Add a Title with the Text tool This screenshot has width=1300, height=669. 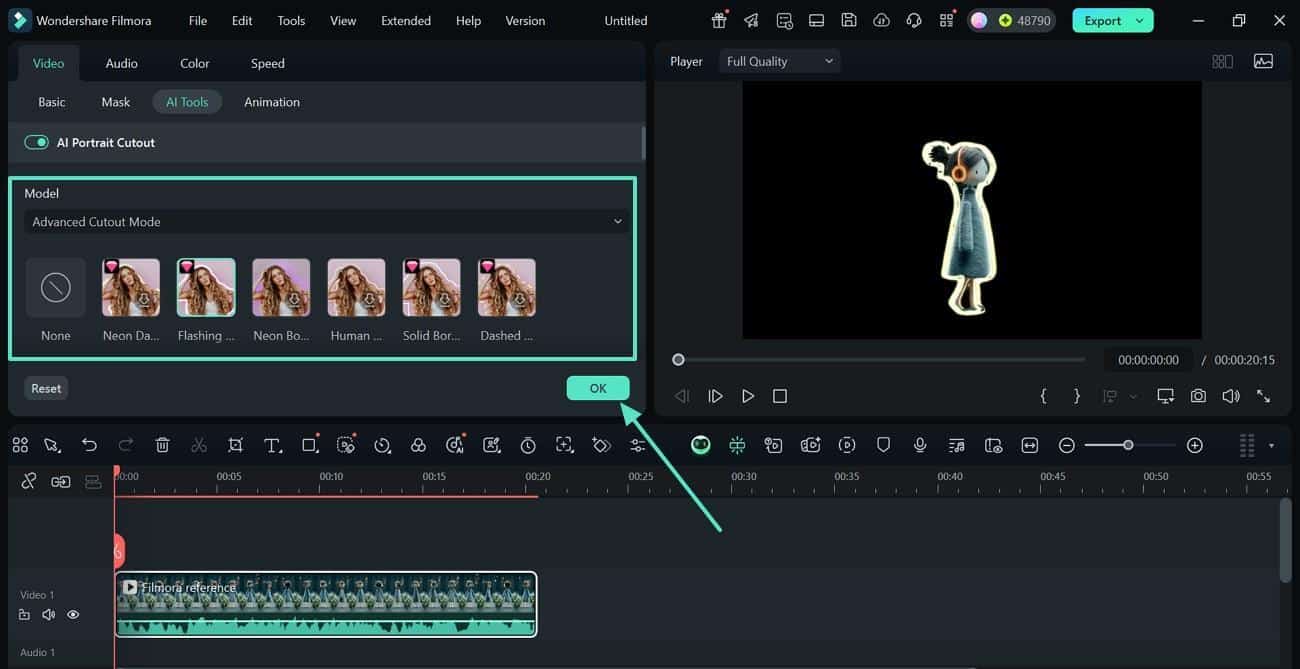[273, 444]
